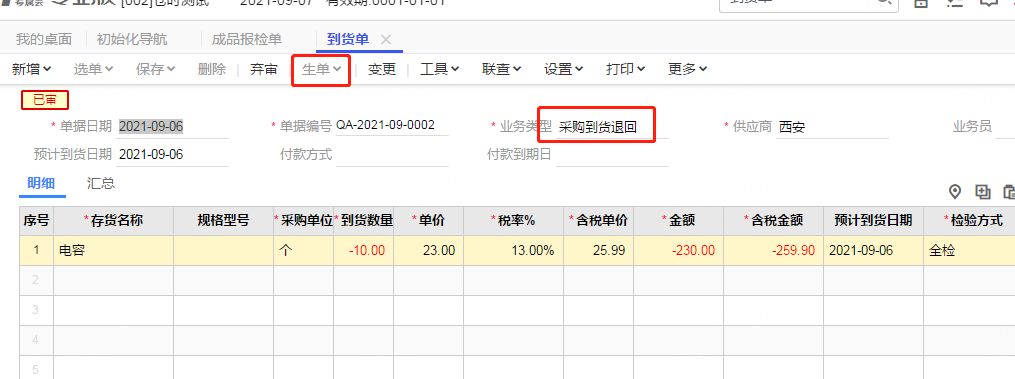Screen dimensions: 1015x379
Task: Click the 单据编号 field QA-2021-09-0002
Action: click(392, 126)
